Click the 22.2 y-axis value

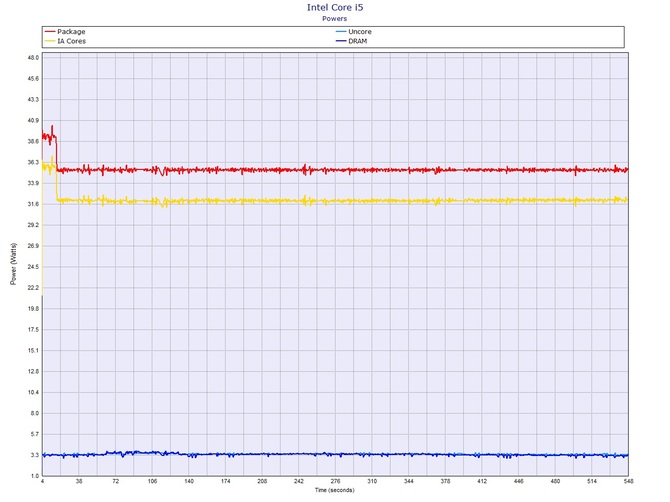[33, 288]
